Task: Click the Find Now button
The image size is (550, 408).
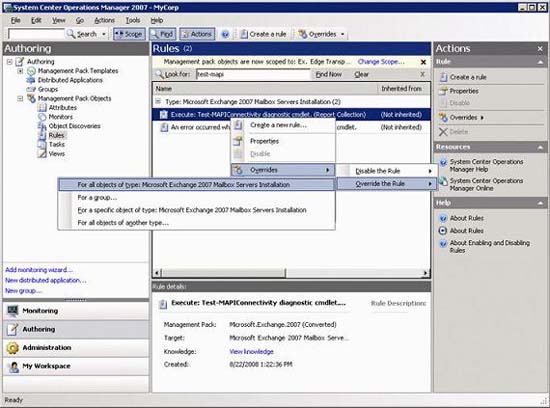Action: pos(329,74)
